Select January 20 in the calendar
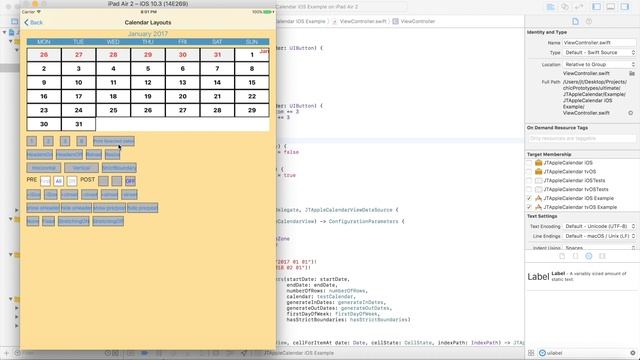The height and width of the screenshot is (360, 640). pyautogui.click(x=182, y=96)
